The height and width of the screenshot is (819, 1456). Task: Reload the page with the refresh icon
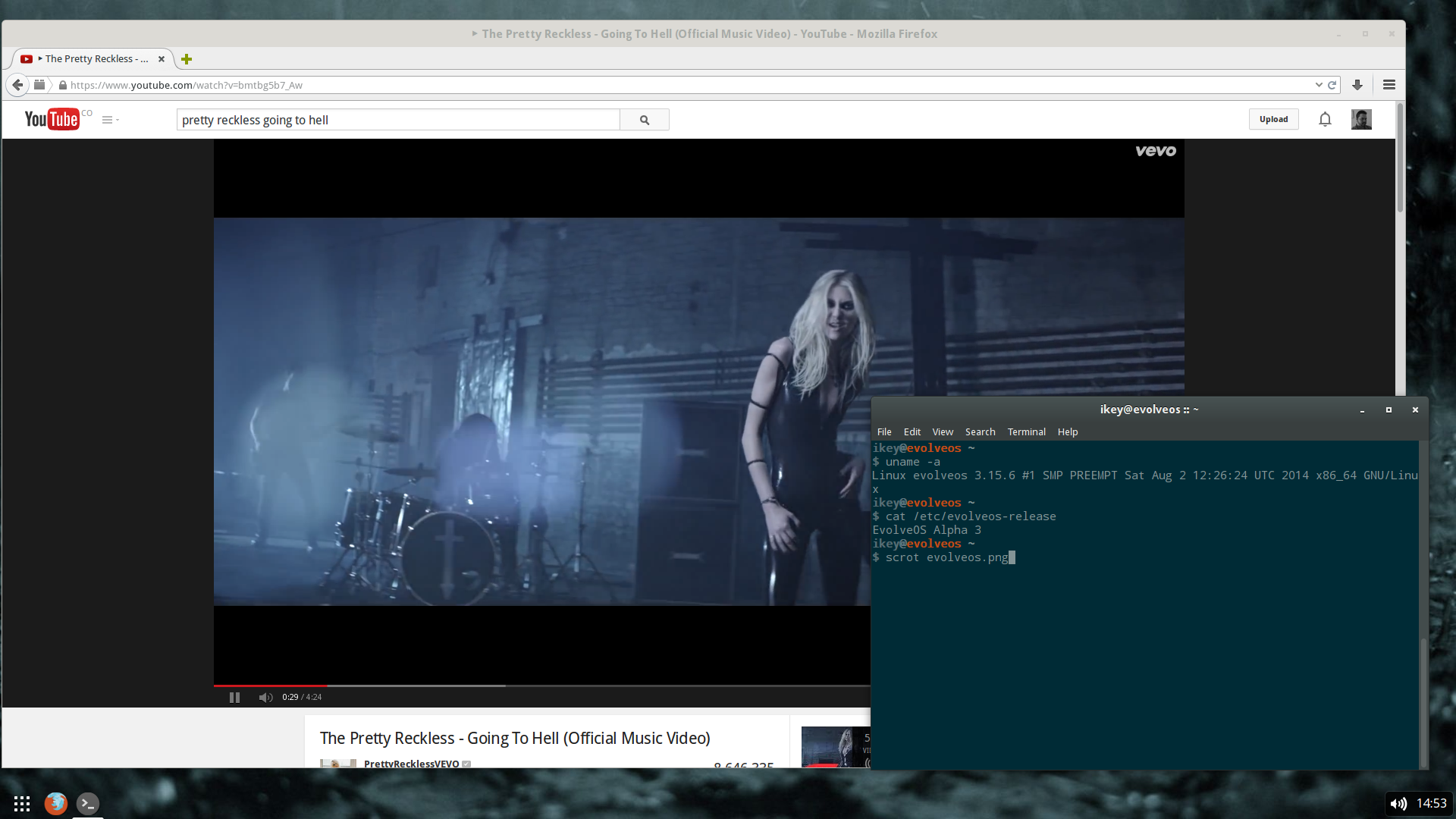tap(1332, 85)
